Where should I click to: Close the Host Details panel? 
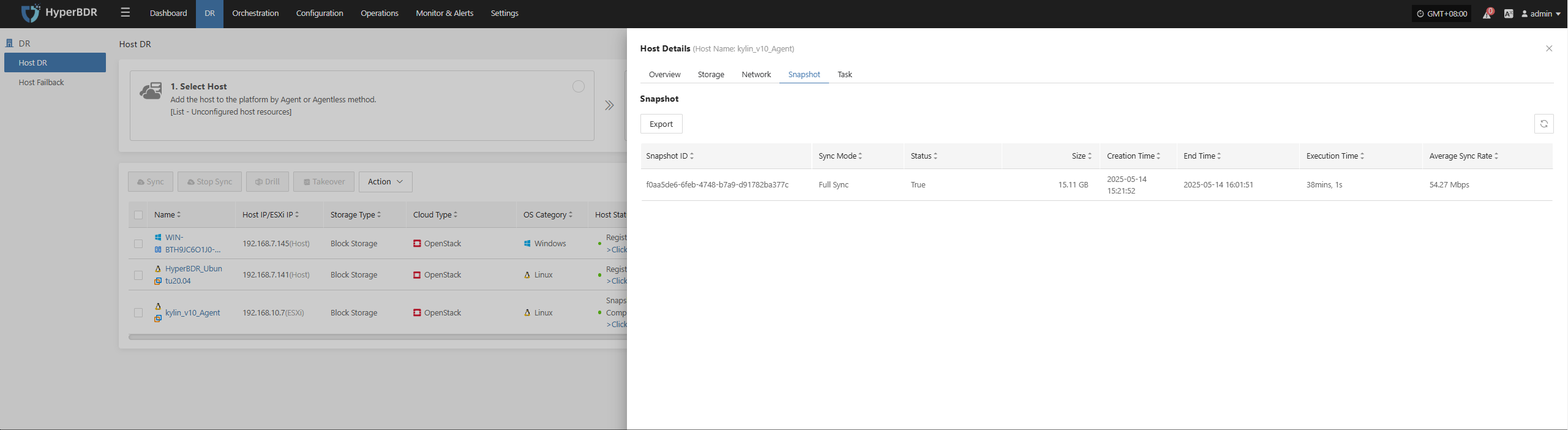coord(1549,48)
